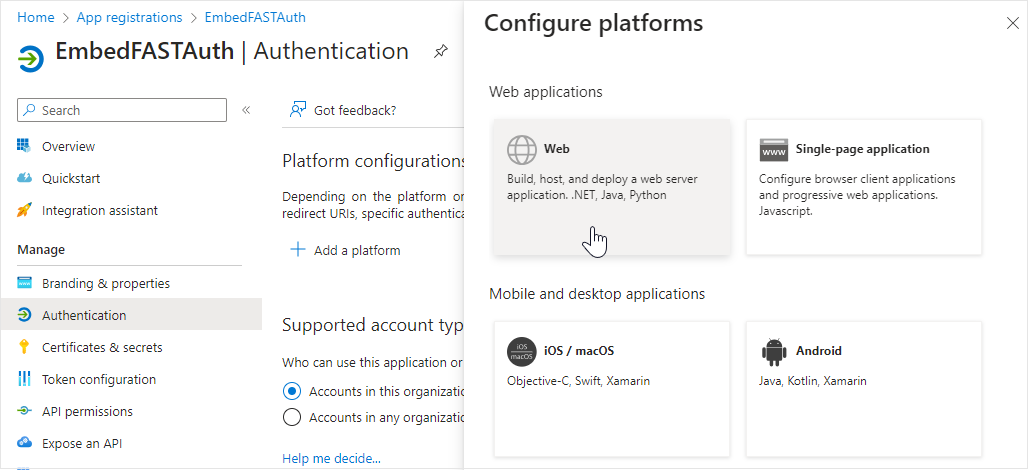Click the Help me decide link
The width and height of the screenshot is (1028, 470).
click(331, 459)
